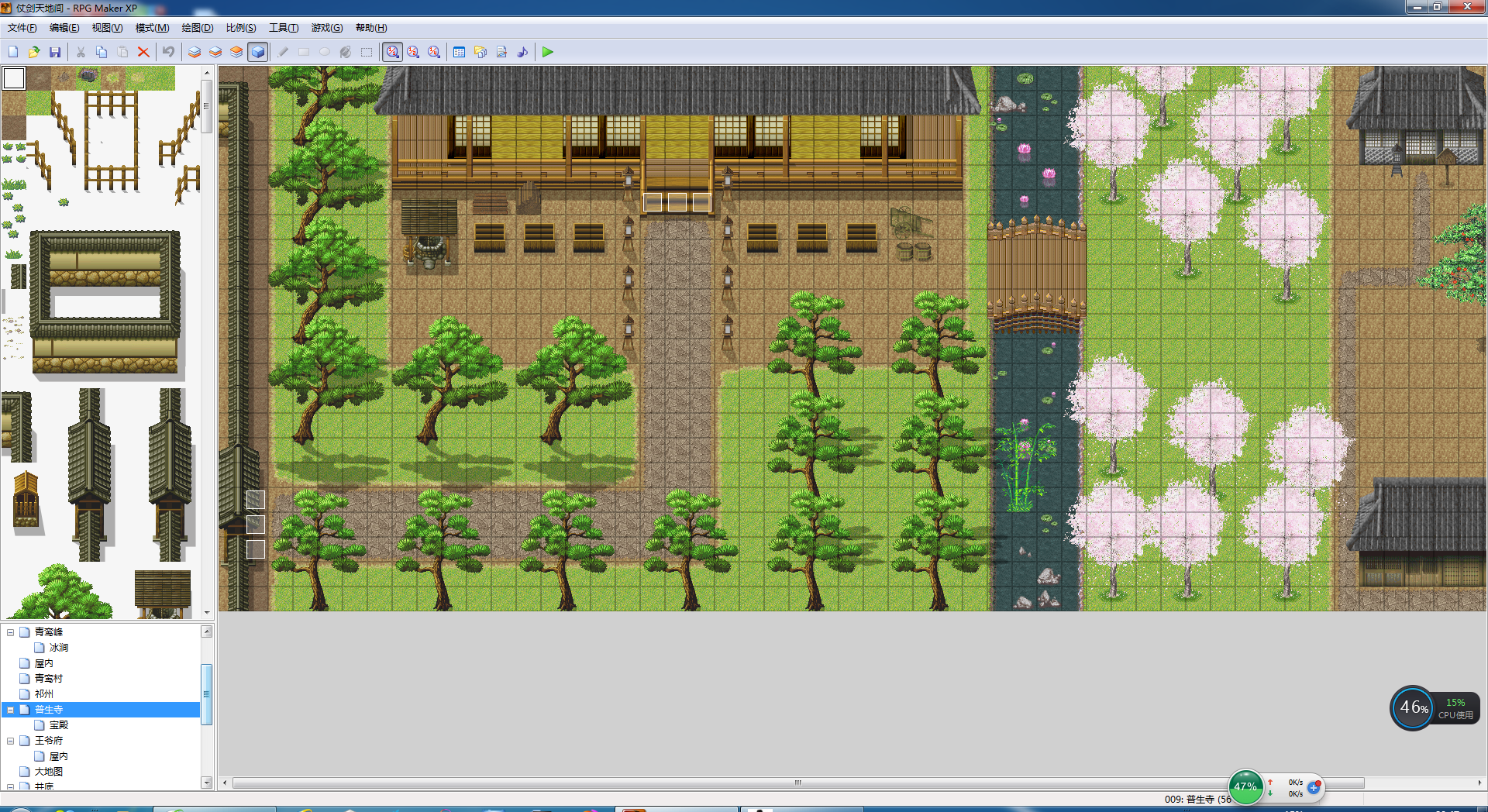1488x812 pixels.
Task: Start playtest with green play button
Action: click(548, 52)
